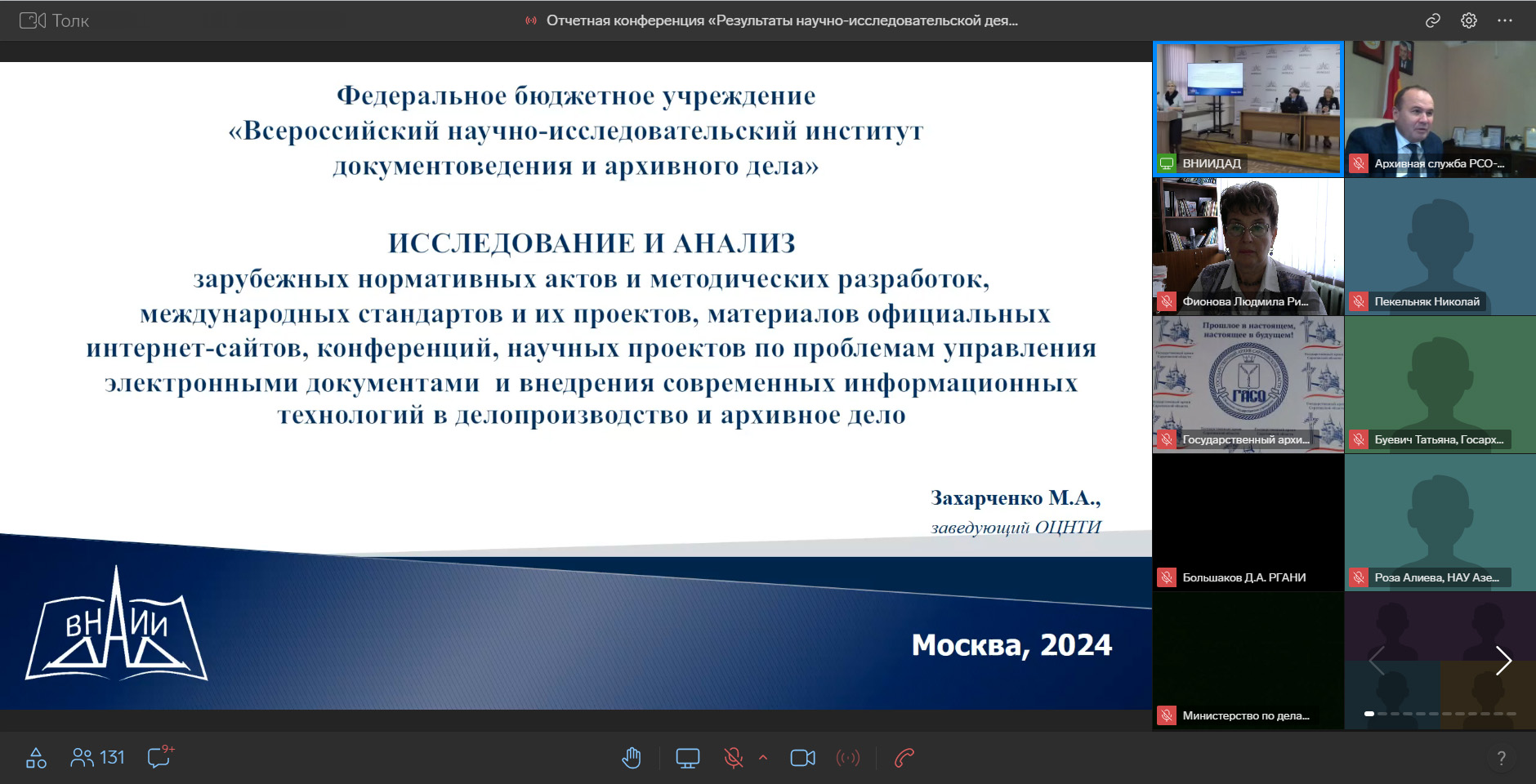Open the three-dot more options menu
Screen dimensions: 1536x784
coord(1505,20)
